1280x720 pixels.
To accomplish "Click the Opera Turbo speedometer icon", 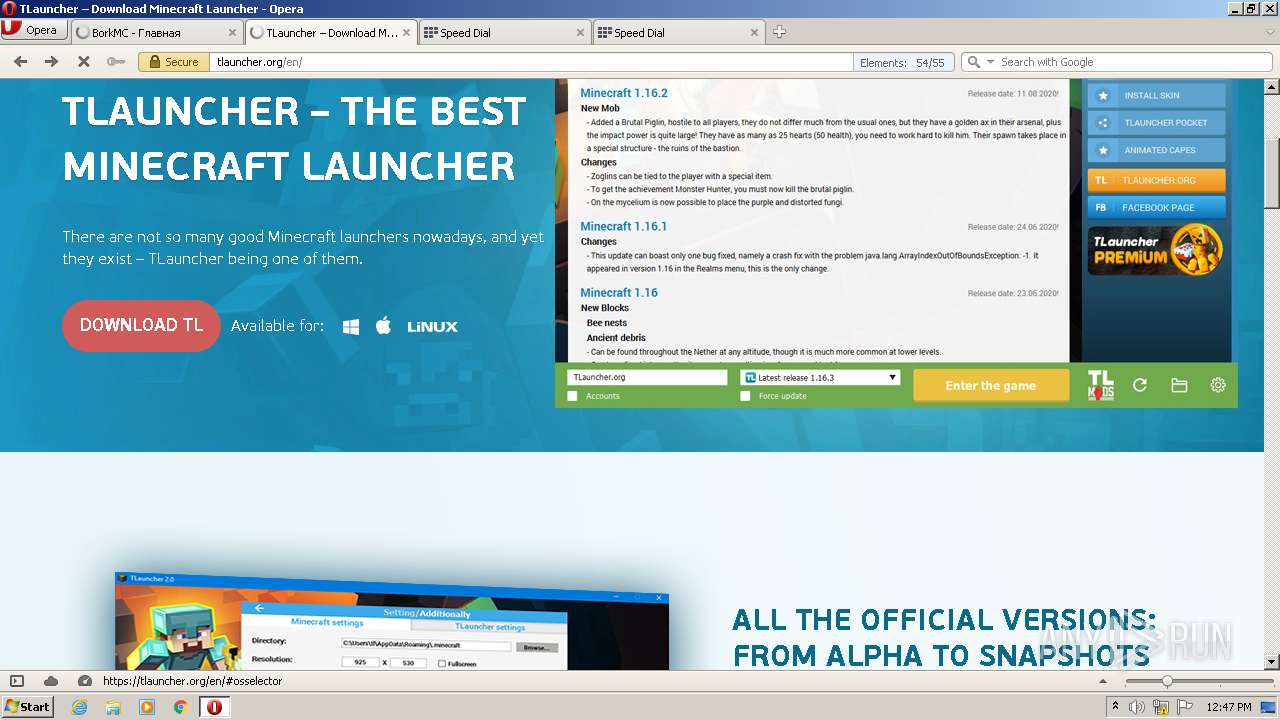I will coord(84,681).
